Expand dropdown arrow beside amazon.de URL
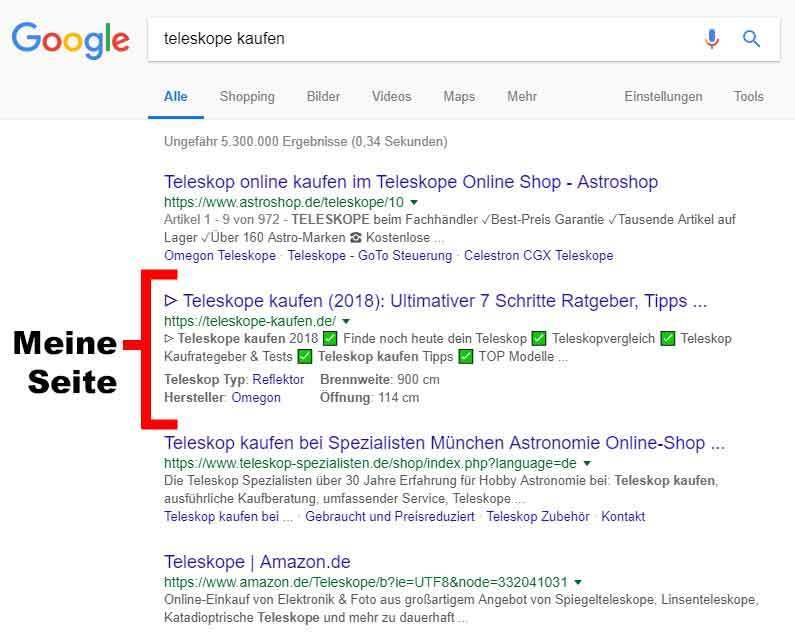Viewport: 795px width, 640px height. coord(578,582)
